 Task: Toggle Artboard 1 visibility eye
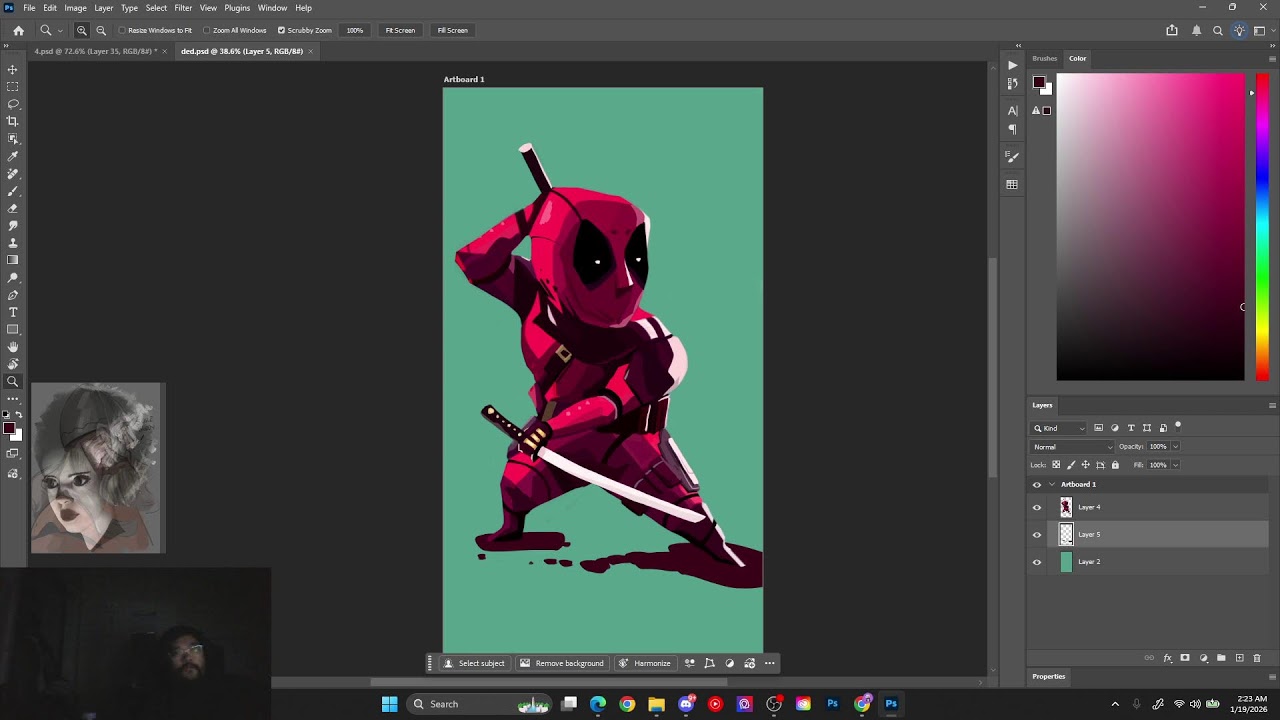(1036, 484)
